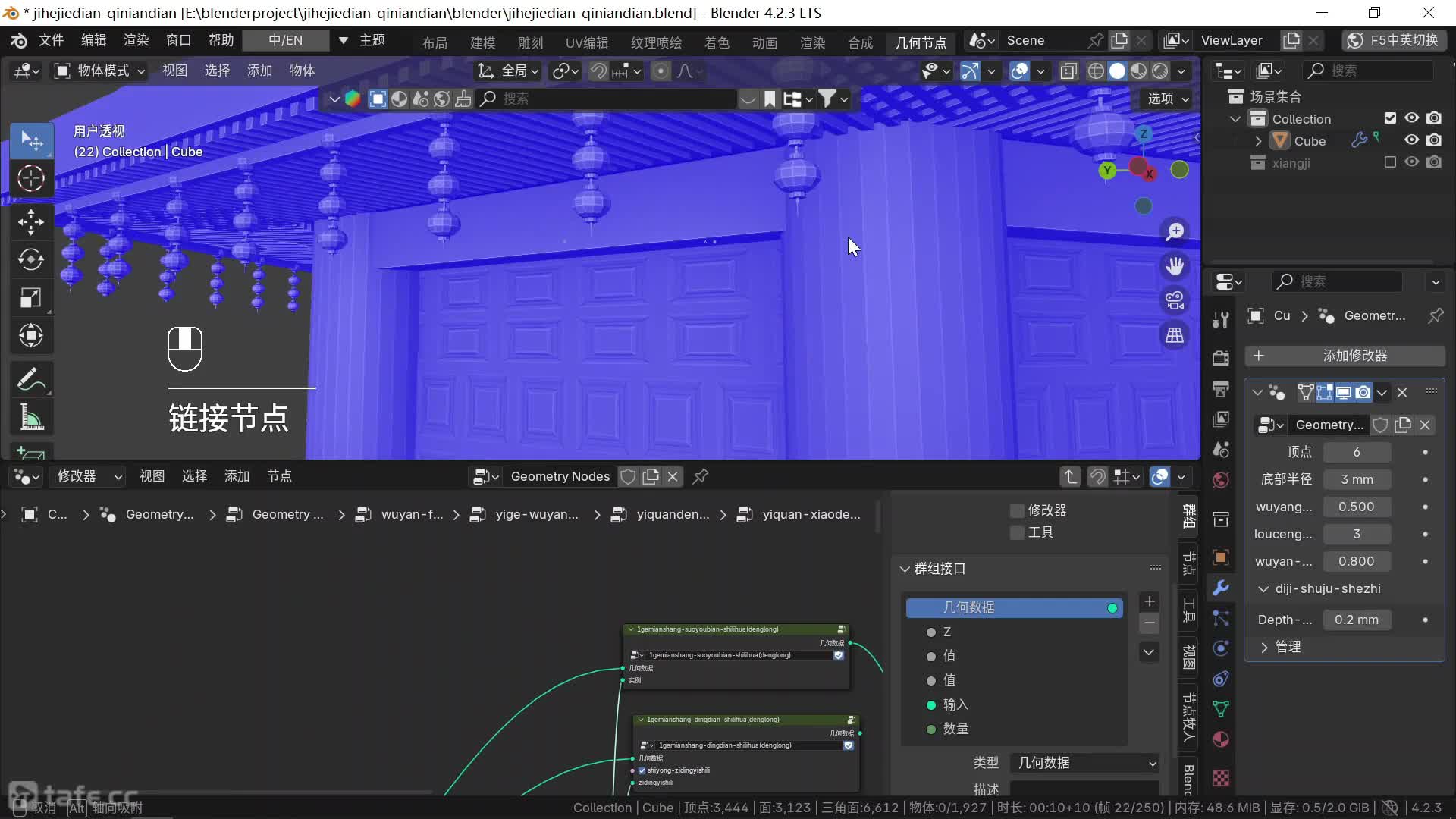The height and width of the screenshot is (819, 1456).
Task: Click the F5中英切换 button
Action: (1394, 40)
